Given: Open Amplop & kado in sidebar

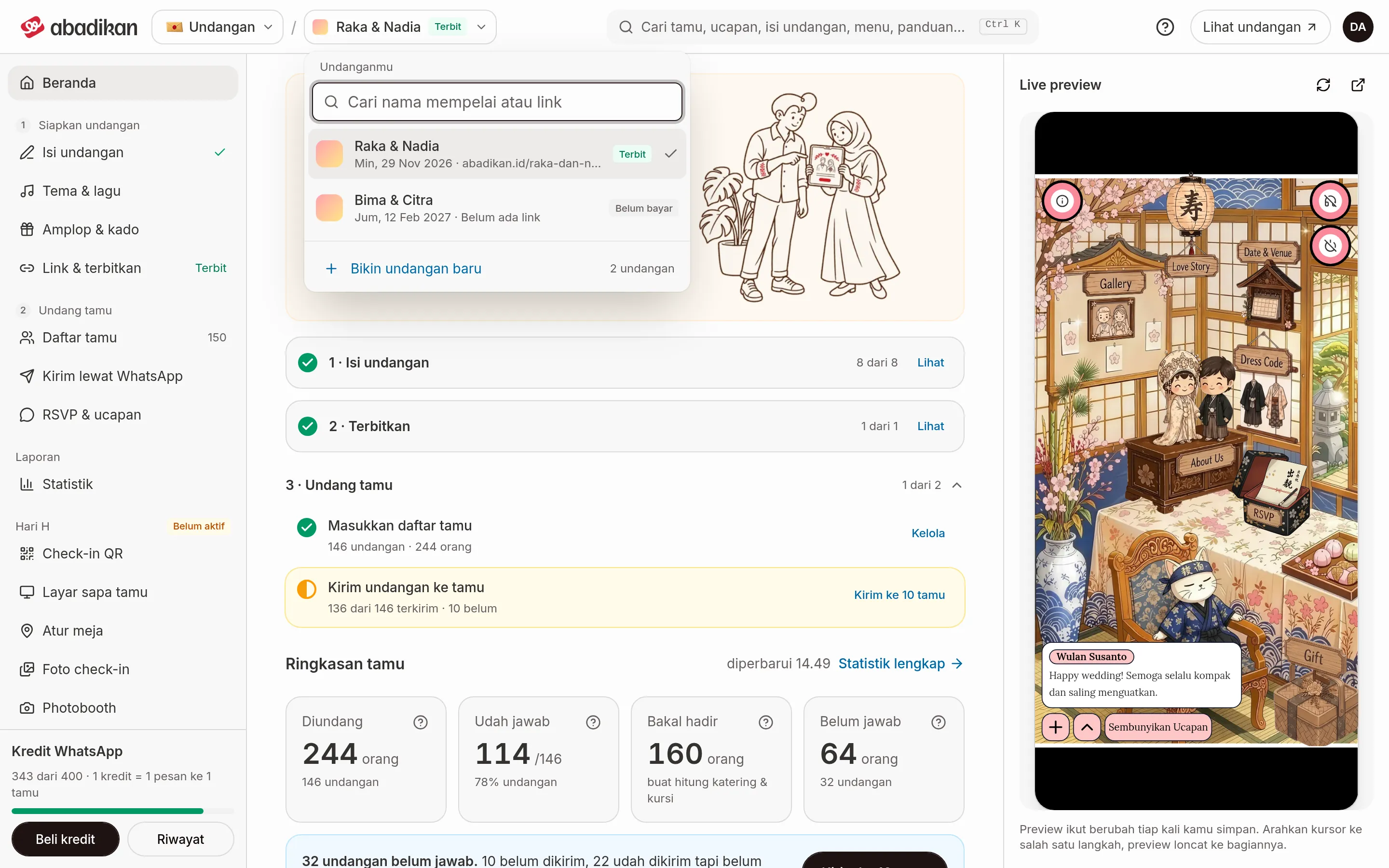Looking at the screenshot, I should click(x=123, y=229).
